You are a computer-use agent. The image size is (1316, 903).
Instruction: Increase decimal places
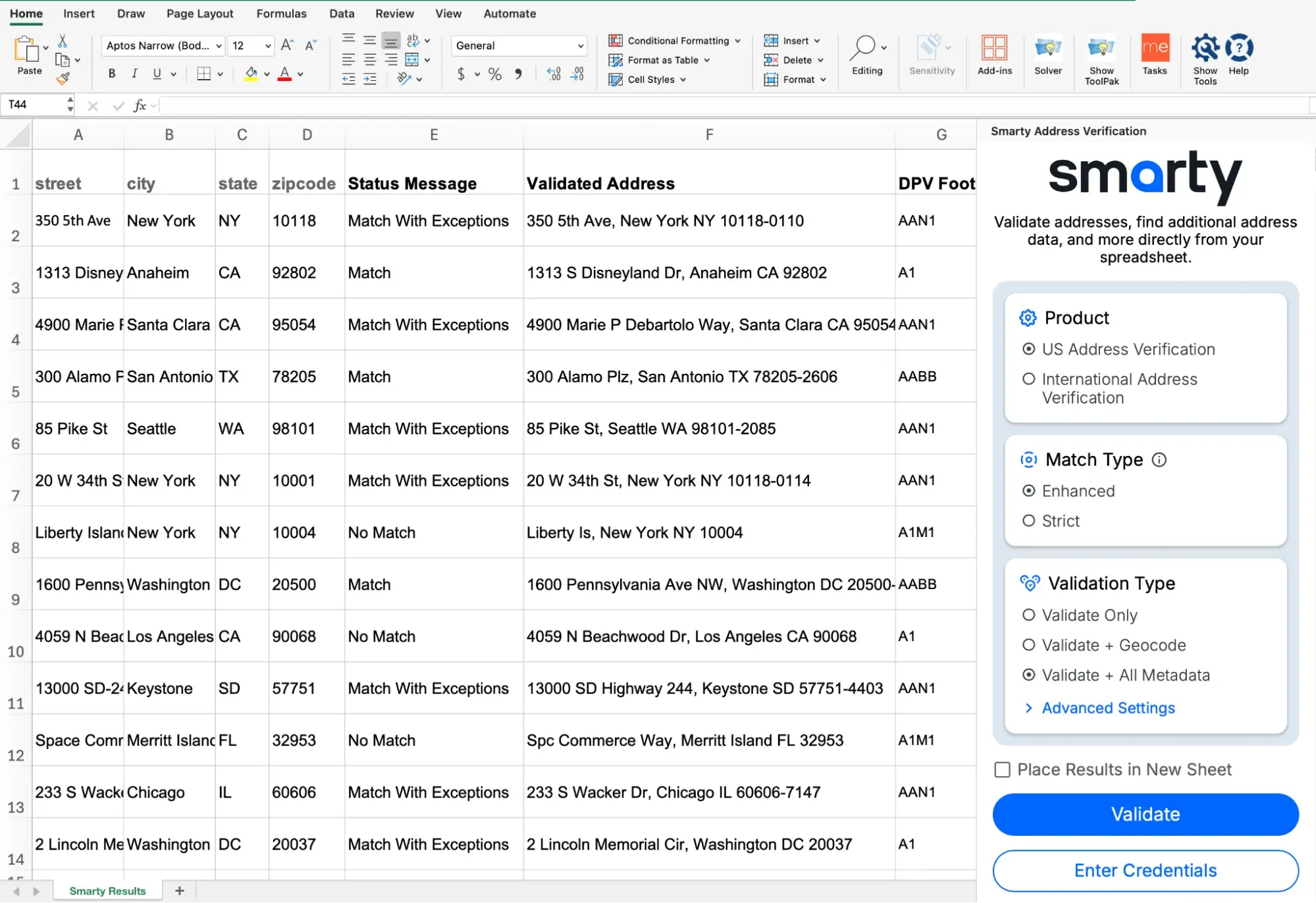[554, 74]
